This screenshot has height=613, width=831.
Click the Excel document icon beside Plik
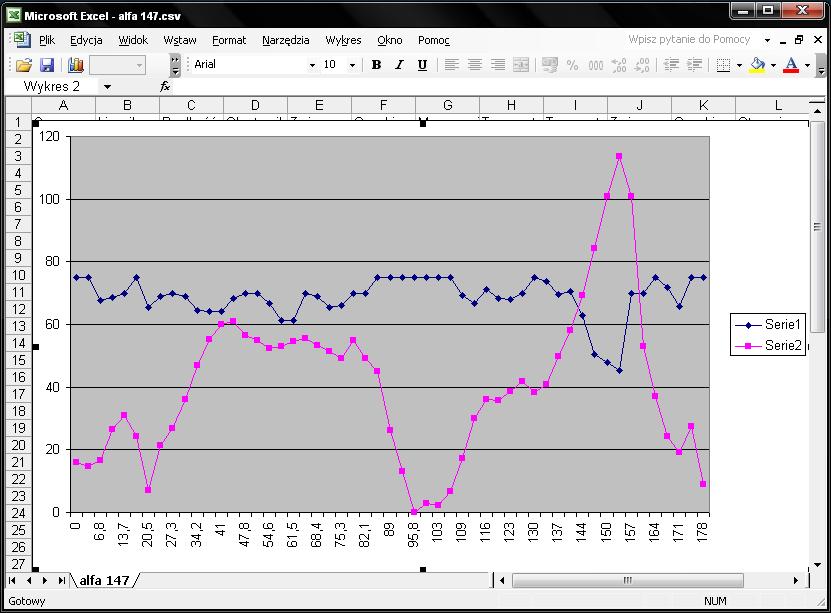pyautogui.click(x=22, y=40)
